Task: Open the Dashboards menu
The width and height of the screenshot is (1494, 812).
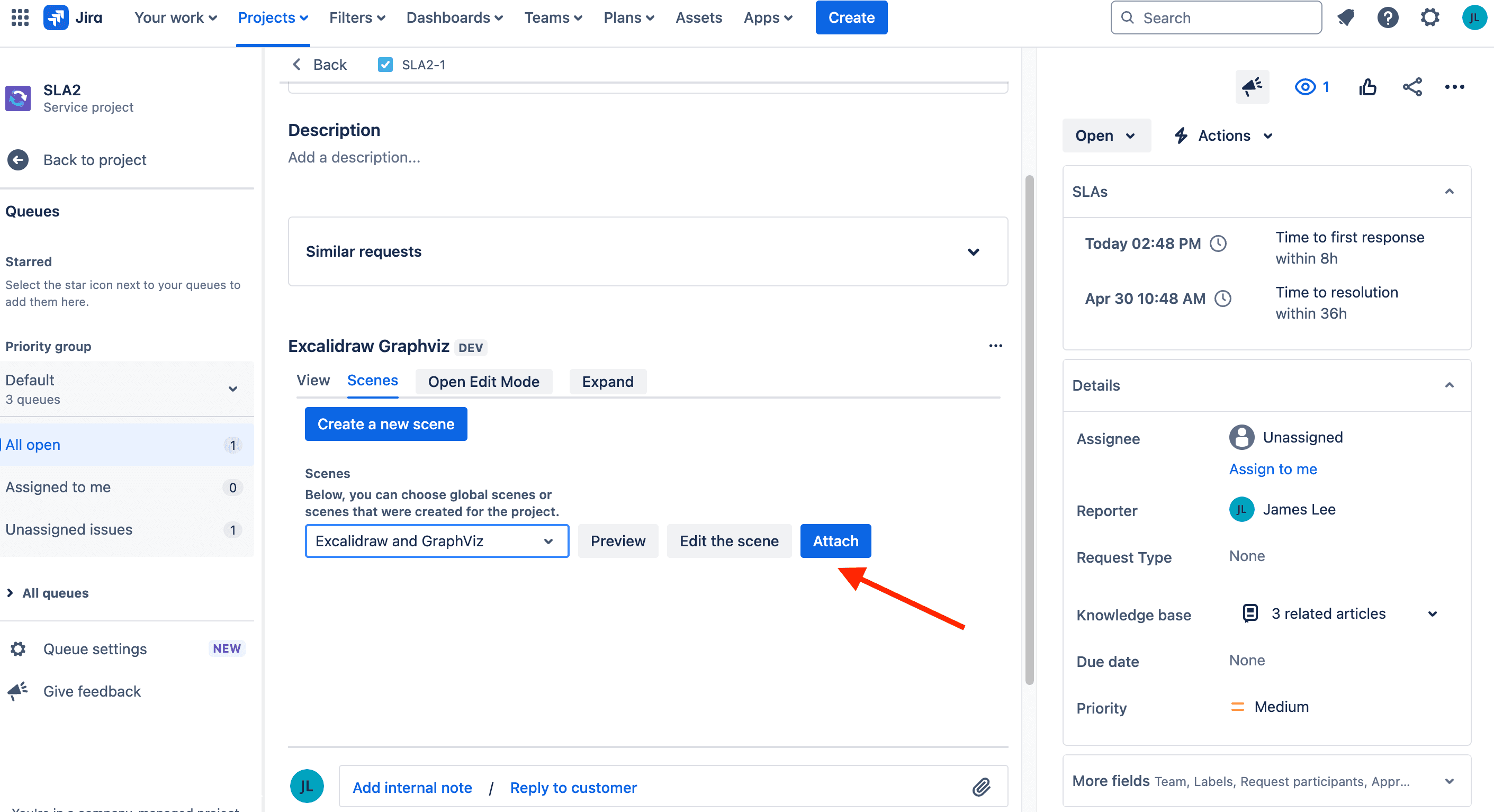Action: click(x=455, y=17)
